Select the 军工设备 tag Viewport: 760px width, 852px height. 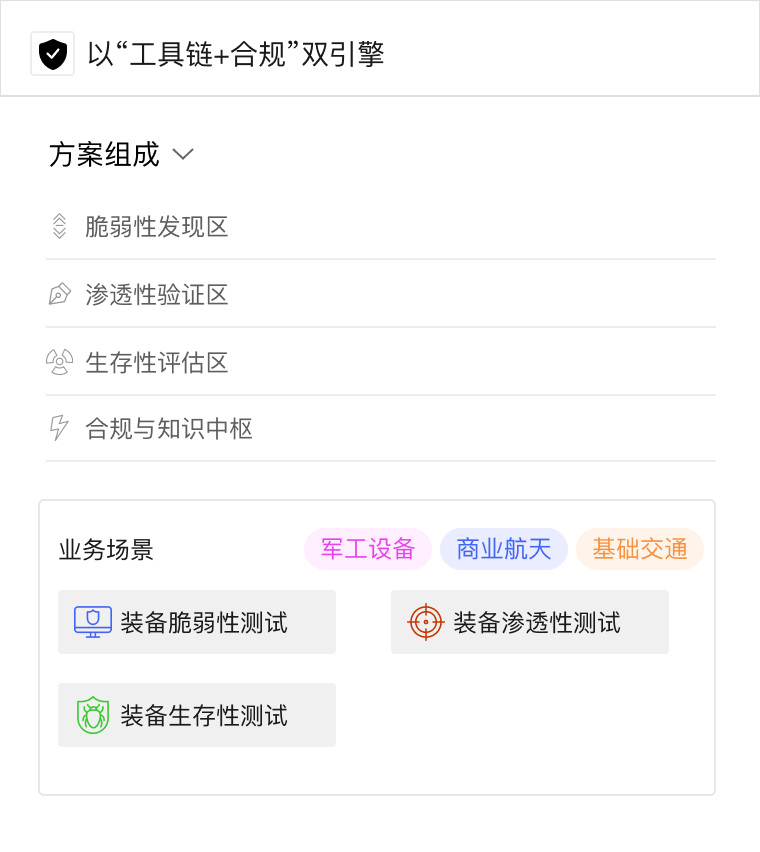(368, 549)
